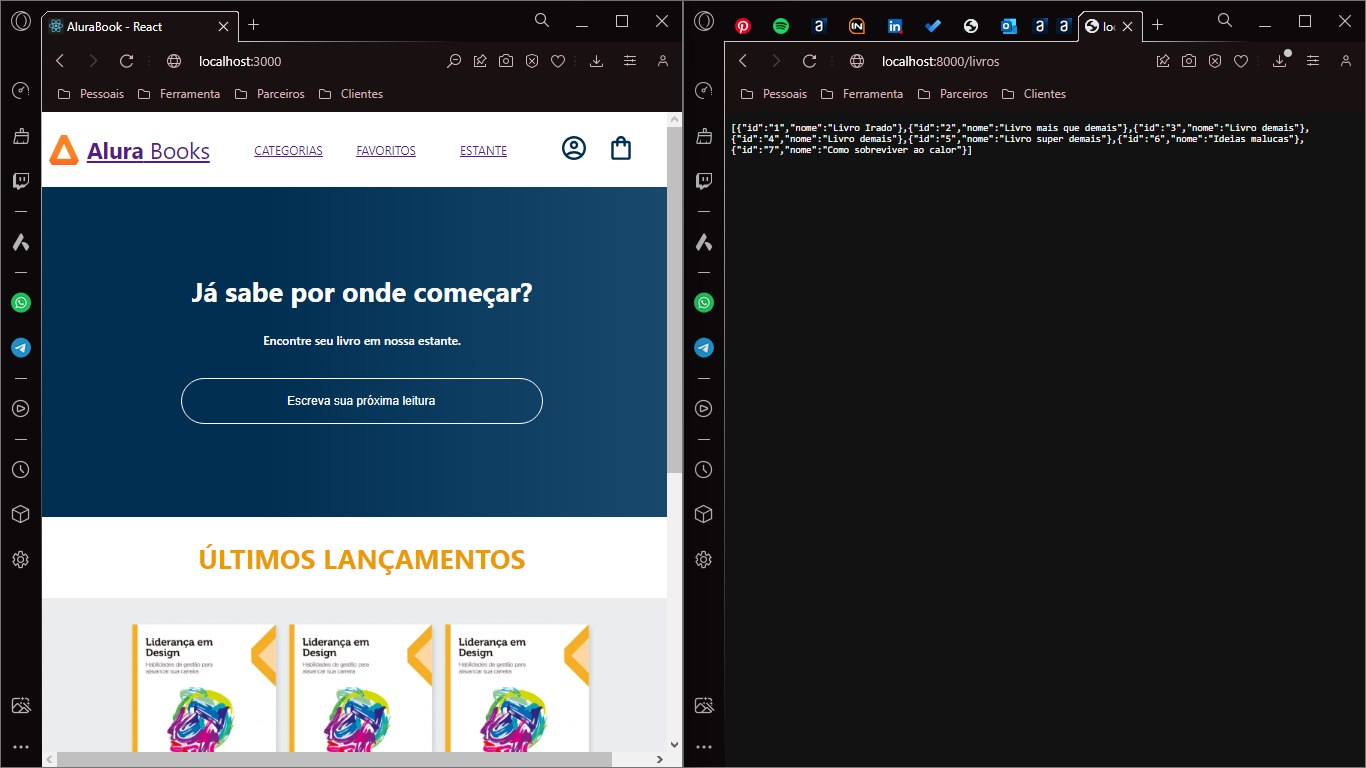Click the Alura Books logo link
The height and width of the screenshot is (768, 1366).
[x=130, y=150]
